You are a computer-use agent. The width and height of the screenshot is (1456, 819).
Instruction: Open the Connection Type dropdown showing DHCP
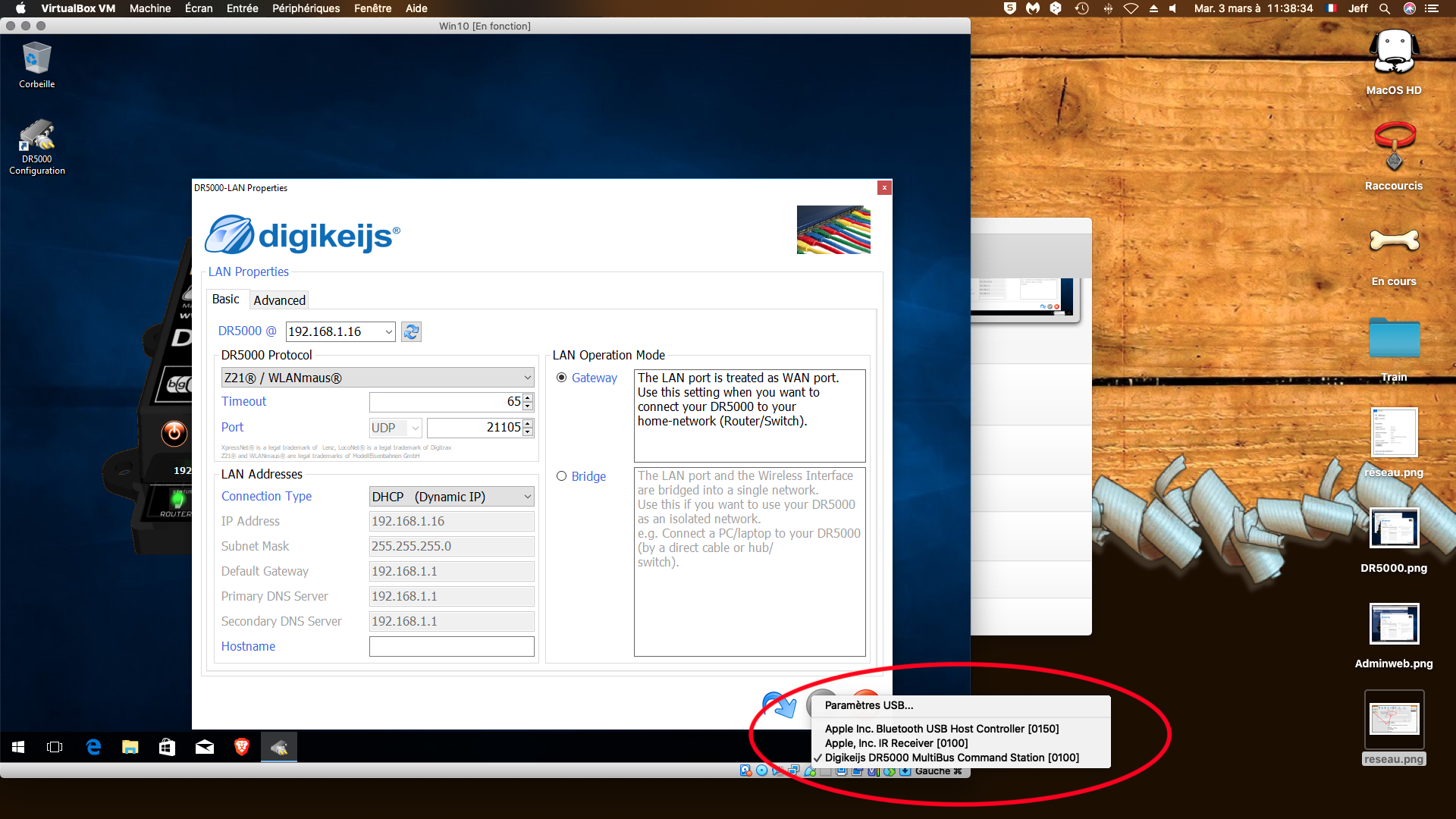coord(451,497)
